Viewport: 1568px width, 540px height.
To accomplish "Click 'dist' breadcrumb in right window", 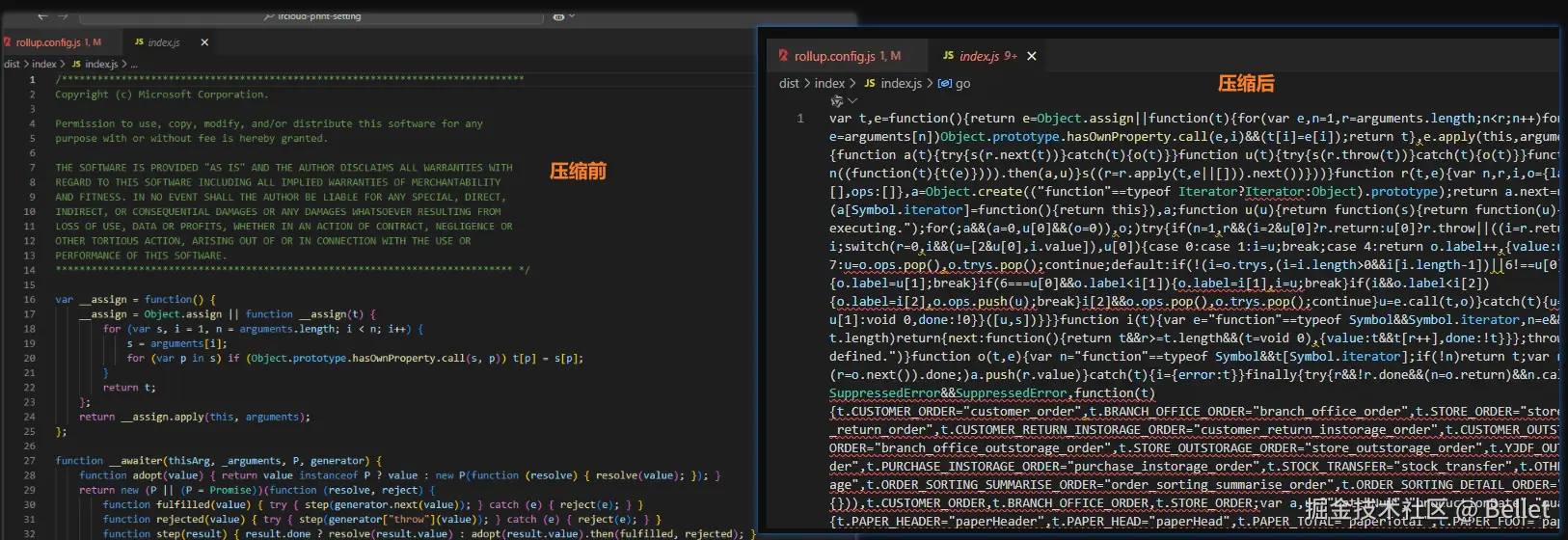I will coord(789,84).
